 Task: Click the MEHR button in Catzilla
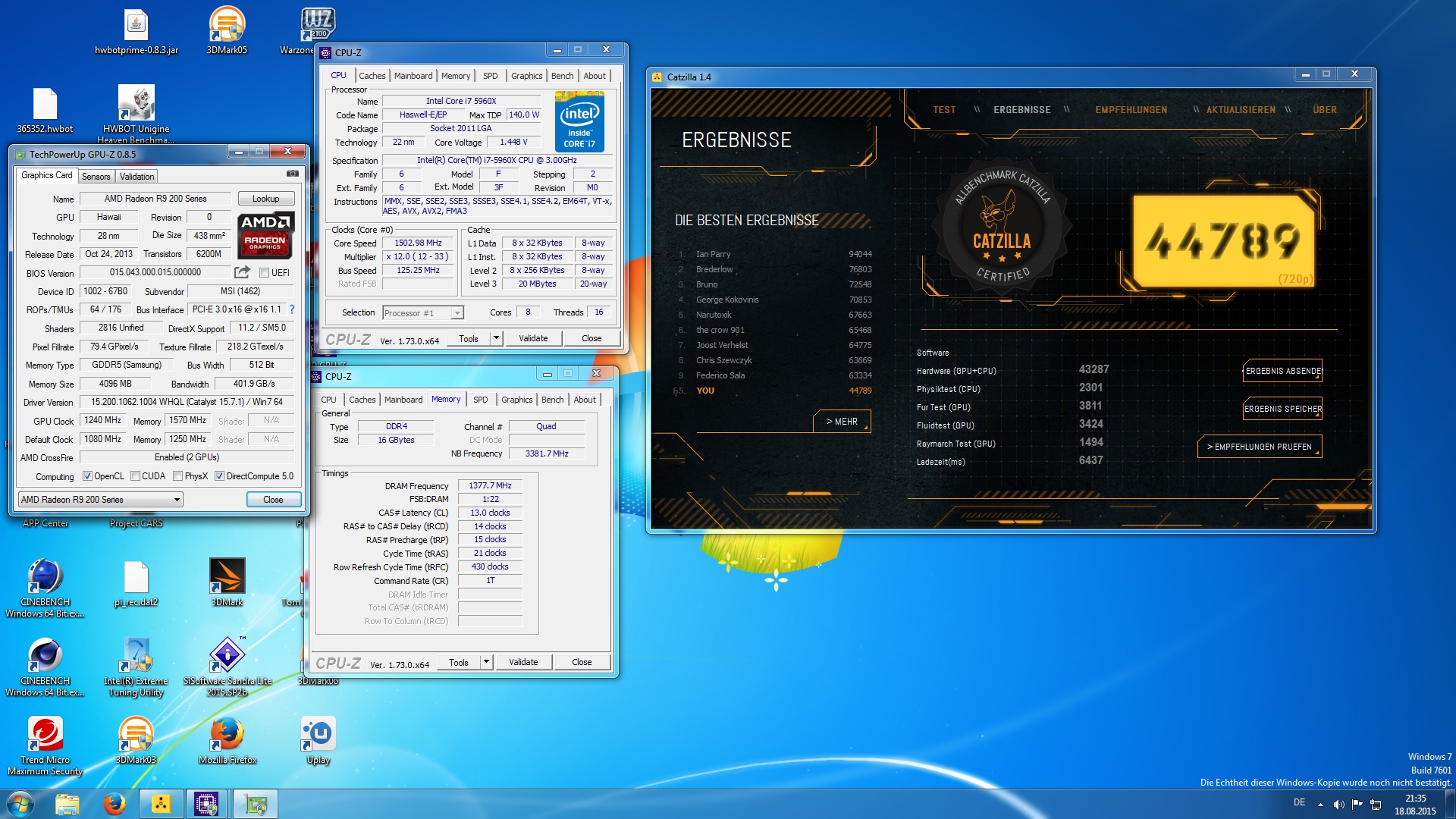point(842,422)
